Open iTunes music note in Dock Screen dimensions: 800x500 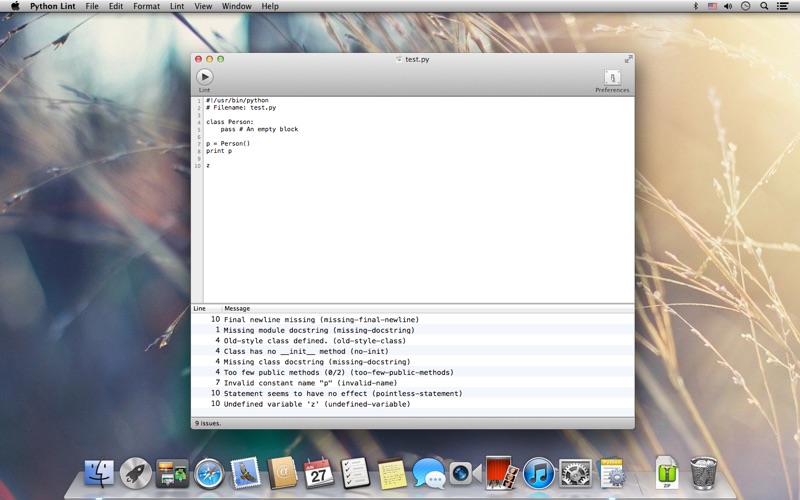tap(538, 473)
